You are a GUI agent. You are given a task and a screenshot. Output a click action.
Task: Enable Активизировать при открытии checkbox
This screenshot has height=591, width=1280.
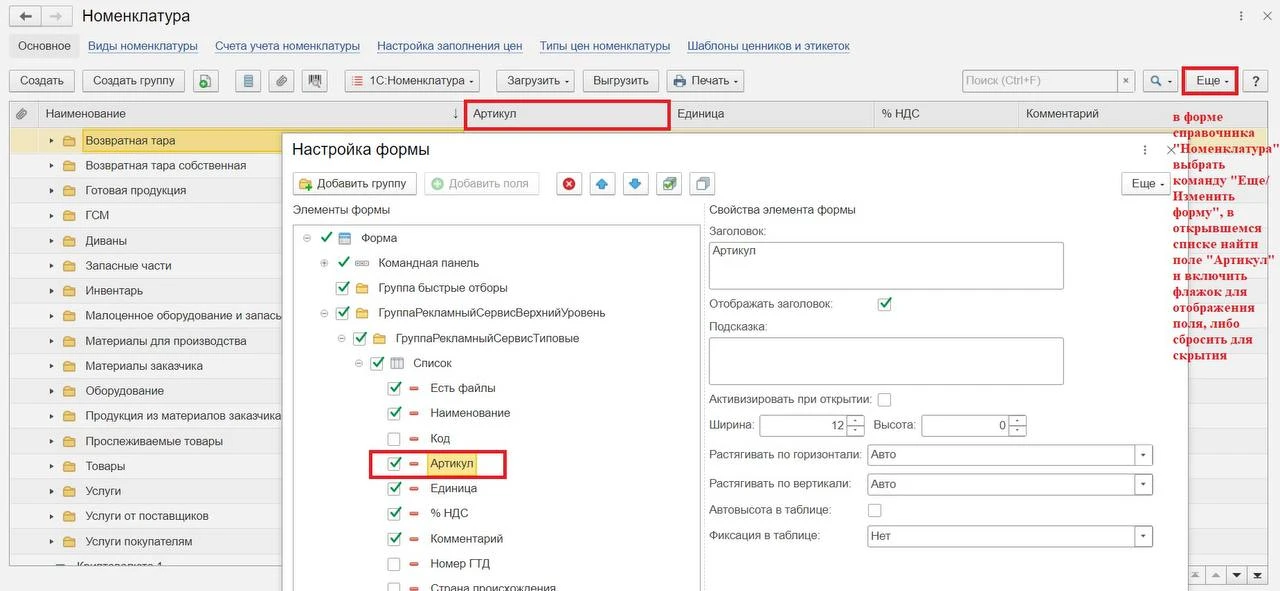pos(884,400)
